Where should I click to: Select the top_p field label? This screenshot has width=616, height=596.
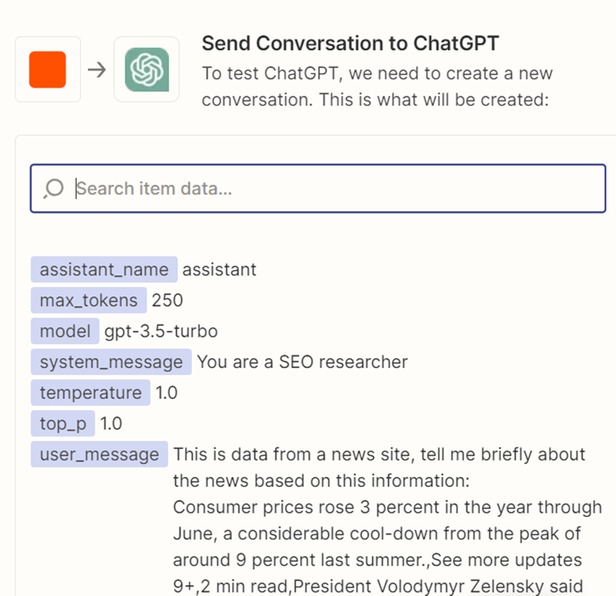pyautogui.click(x=63, y=424)
